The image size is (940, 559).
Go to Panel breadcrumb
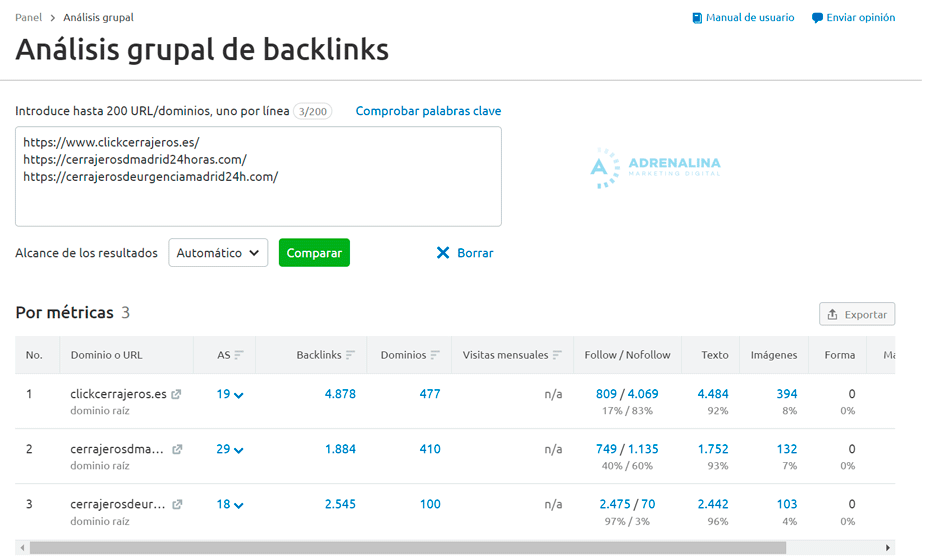29,17
